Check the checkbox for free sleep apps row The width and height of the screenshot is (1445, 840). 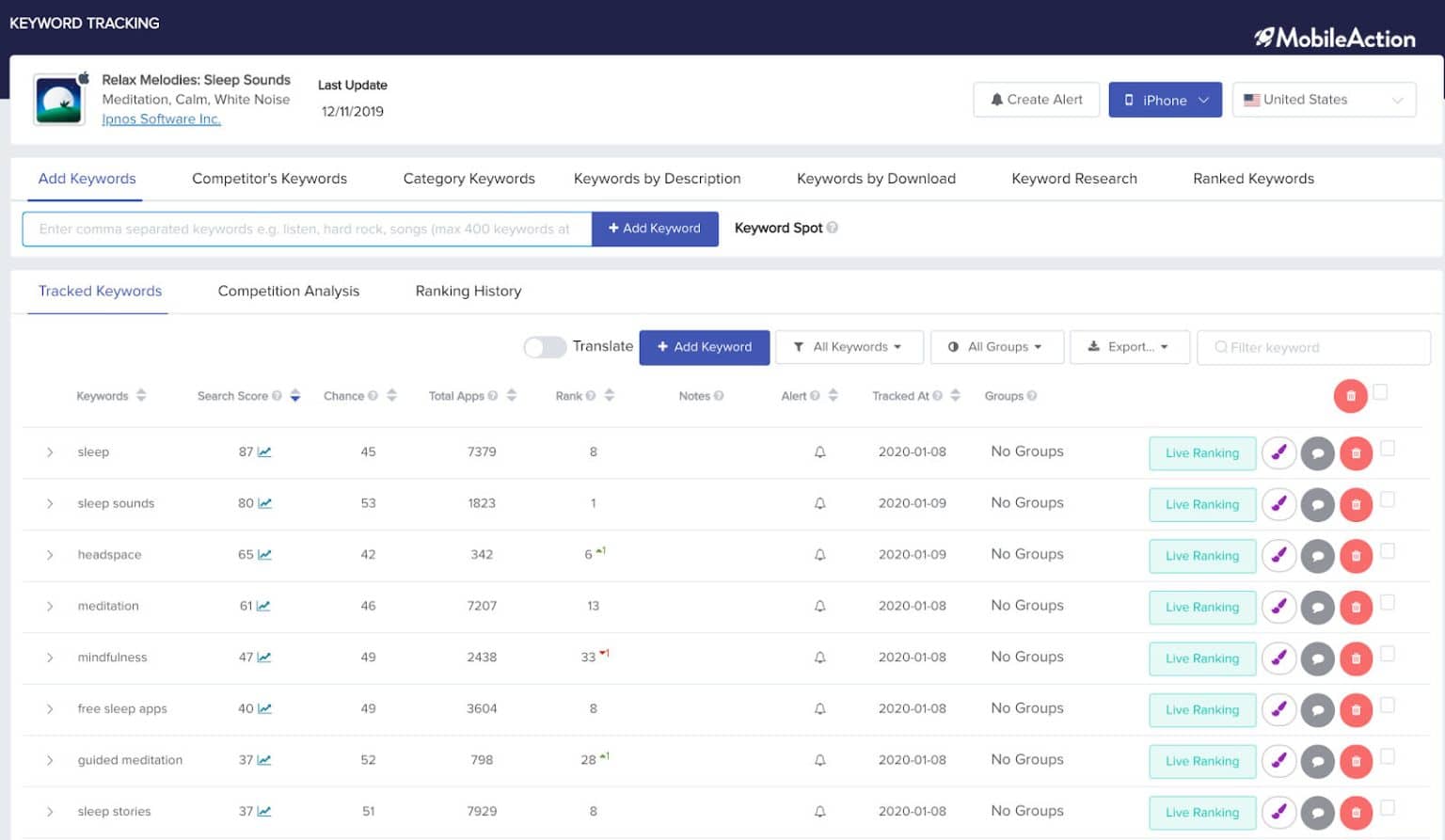1388,705
